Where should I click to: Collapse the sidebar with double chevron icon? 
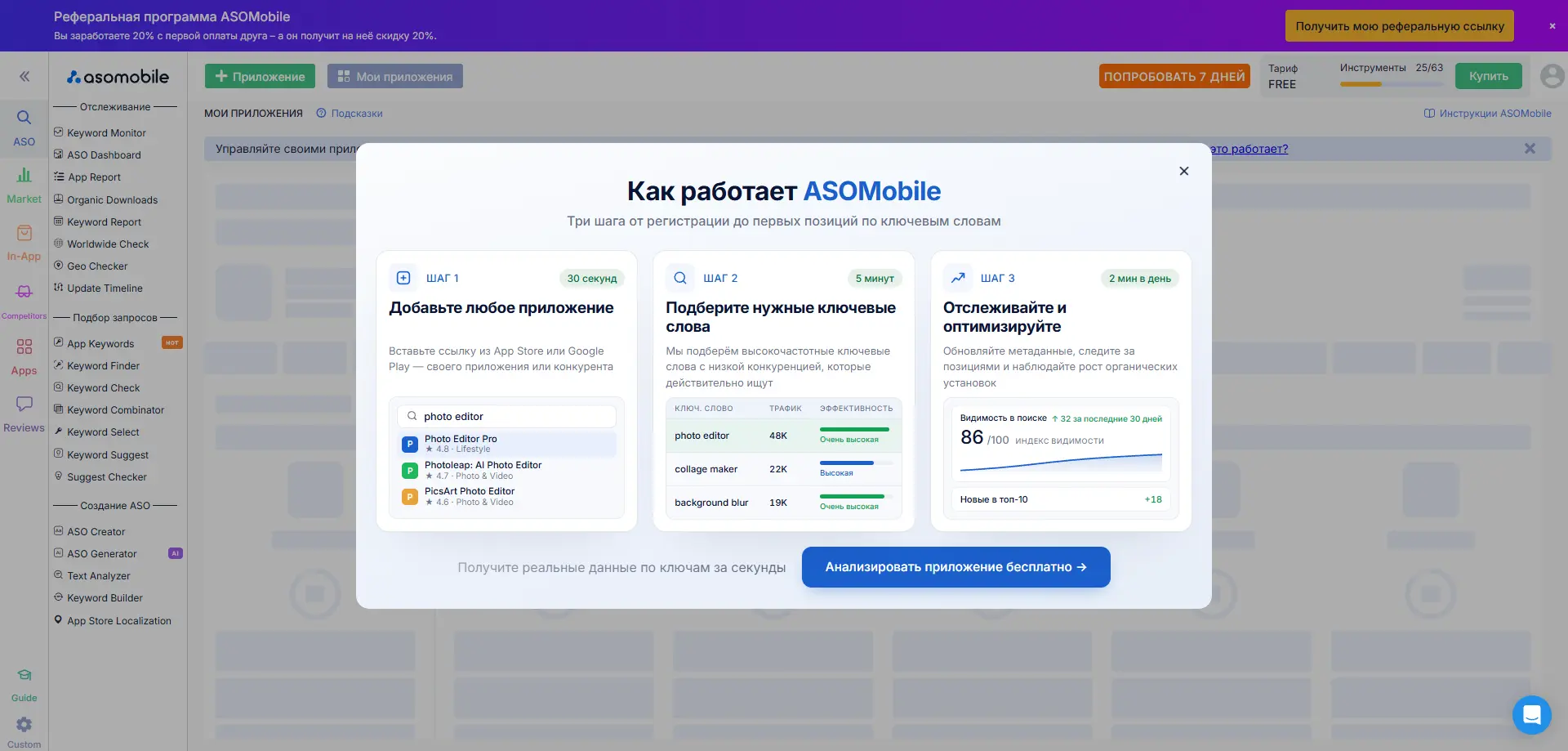(x=24, y=76)
